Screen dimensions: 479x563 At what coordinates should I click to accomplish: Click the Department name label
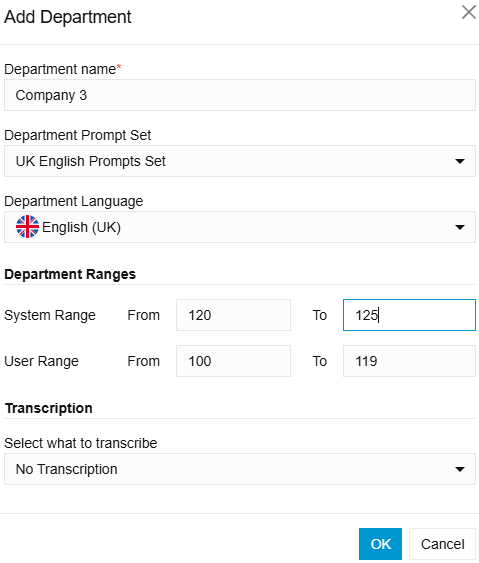coord(60,69)
